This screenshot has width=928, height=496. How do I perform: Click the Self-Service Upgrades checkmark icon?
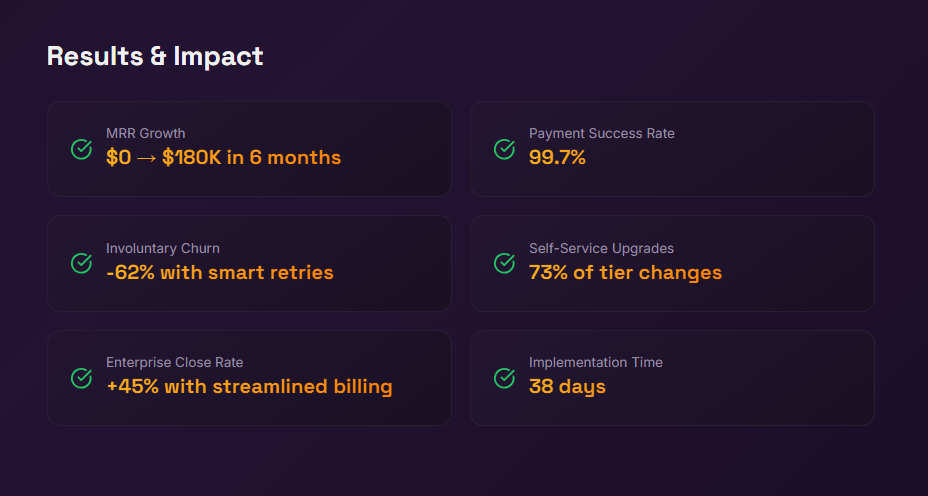point(505,263)
